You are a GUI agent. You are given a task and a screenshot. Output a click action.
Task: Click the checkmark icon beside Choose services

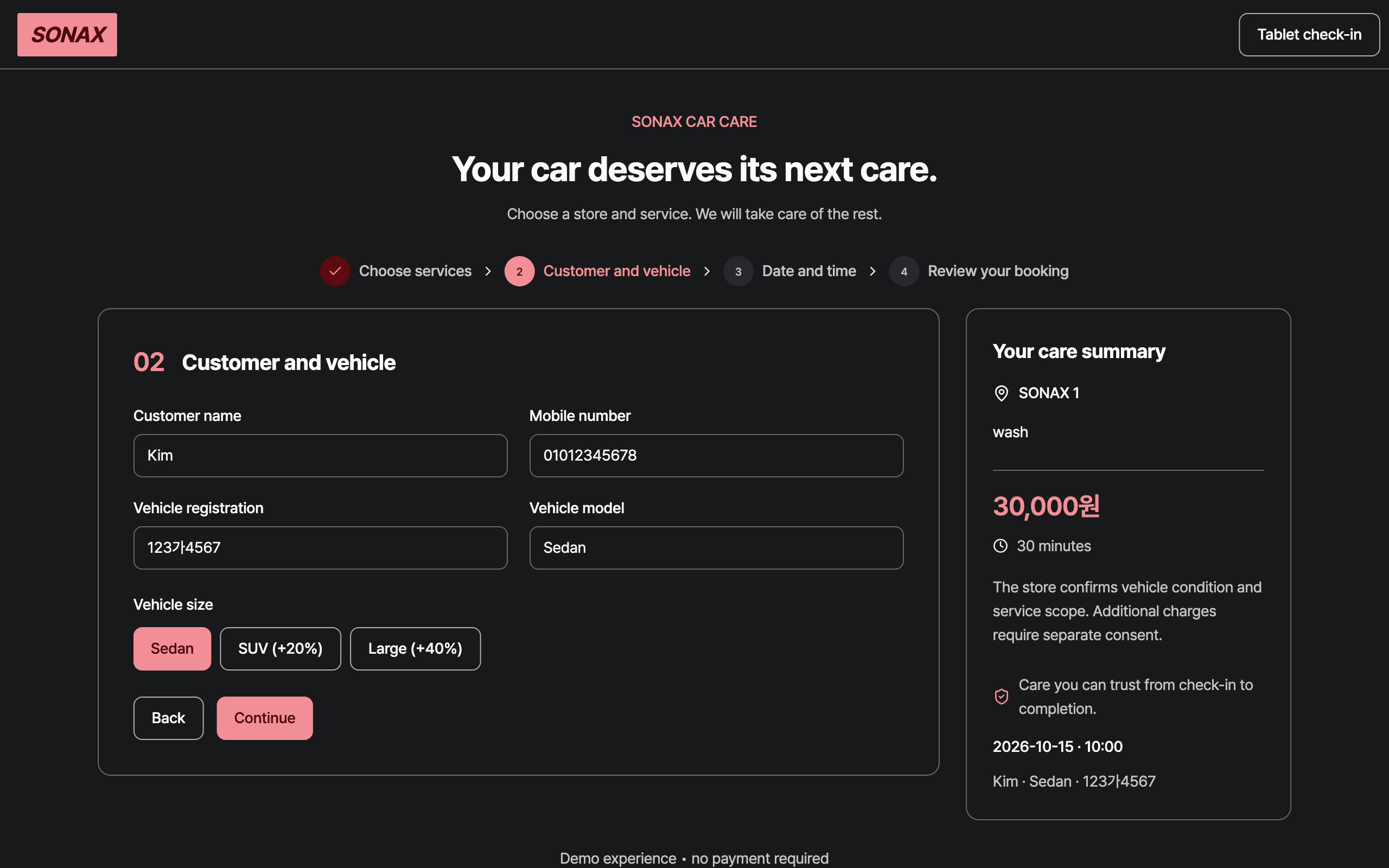click(335, 271)
